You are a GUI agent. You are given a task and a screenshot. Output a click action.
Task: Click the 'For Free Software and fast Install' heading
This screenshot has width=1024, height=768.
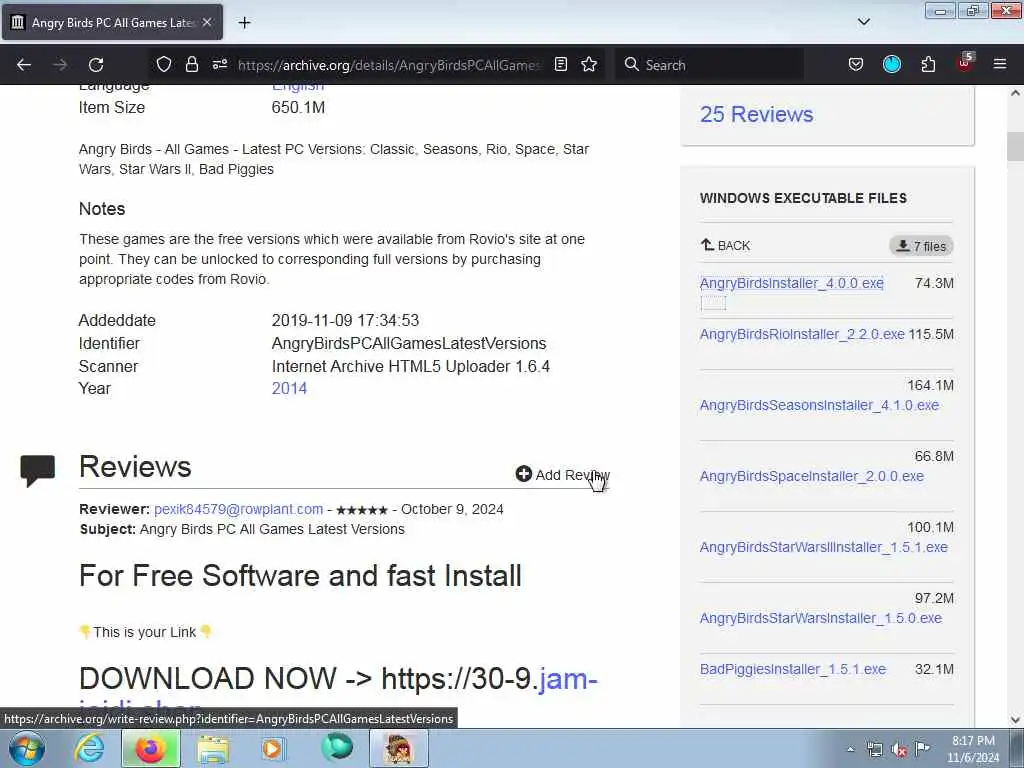pyautogui.click(x=300, y=576)
